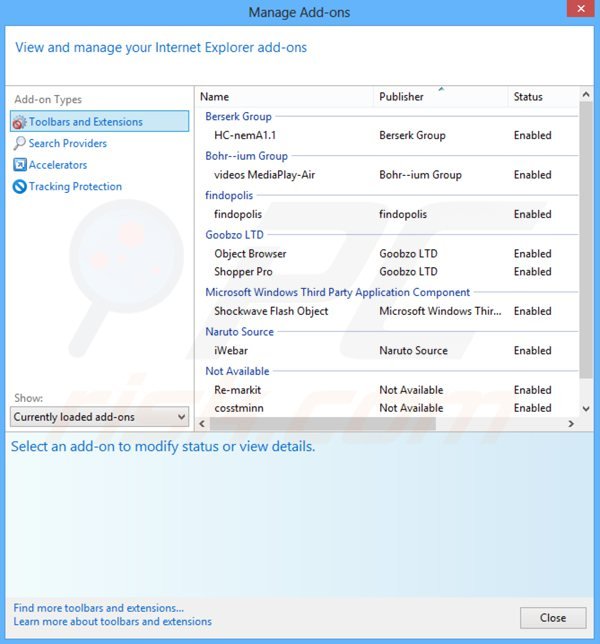Click Enabled status of Shopper Pro

point(532,272)
